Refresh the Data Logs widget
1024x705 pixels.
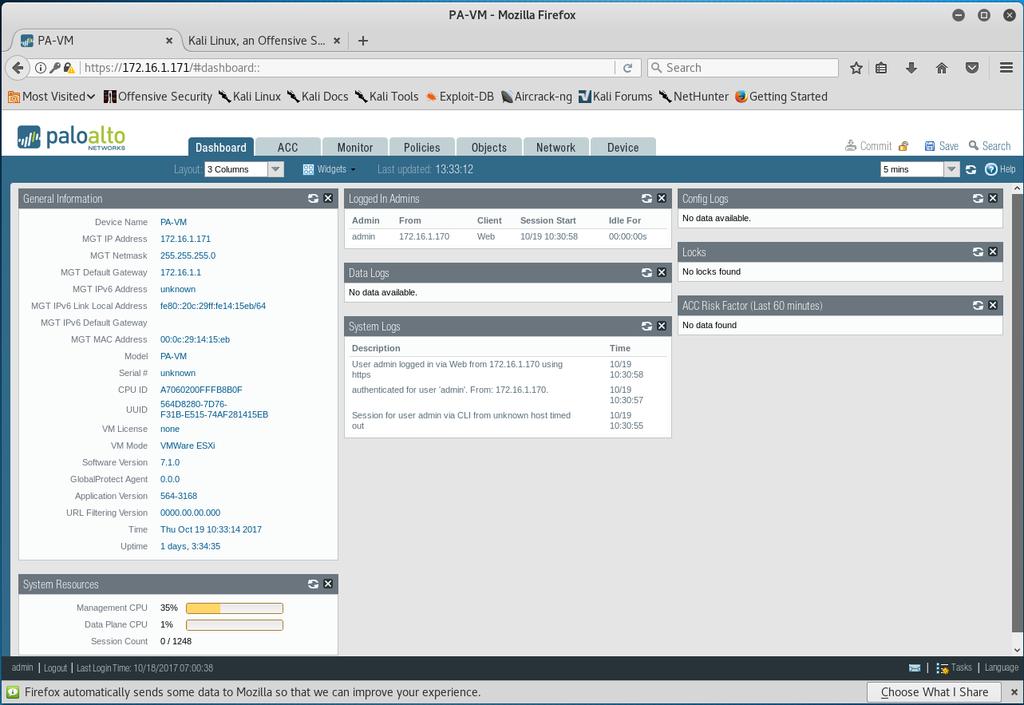click(x=647, y=273)
